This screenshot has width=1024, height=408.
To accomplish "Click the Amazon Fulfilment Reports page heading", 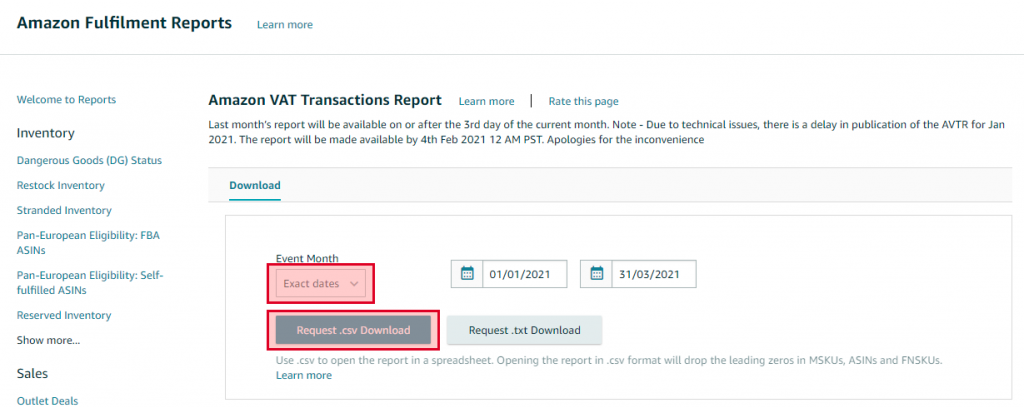I will [x=124, y=24].
